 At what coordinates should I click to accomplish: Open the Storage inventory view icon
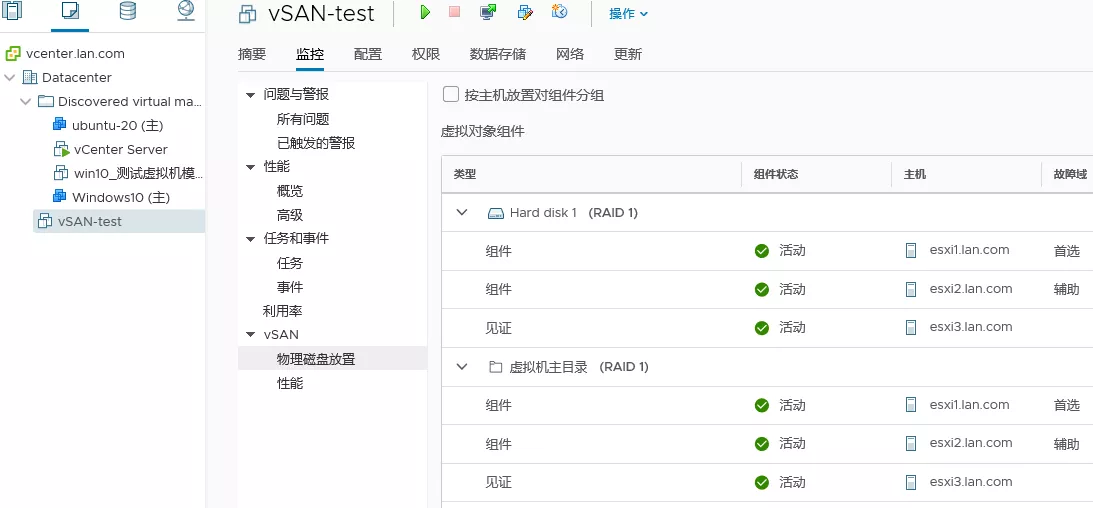[128, 12]
